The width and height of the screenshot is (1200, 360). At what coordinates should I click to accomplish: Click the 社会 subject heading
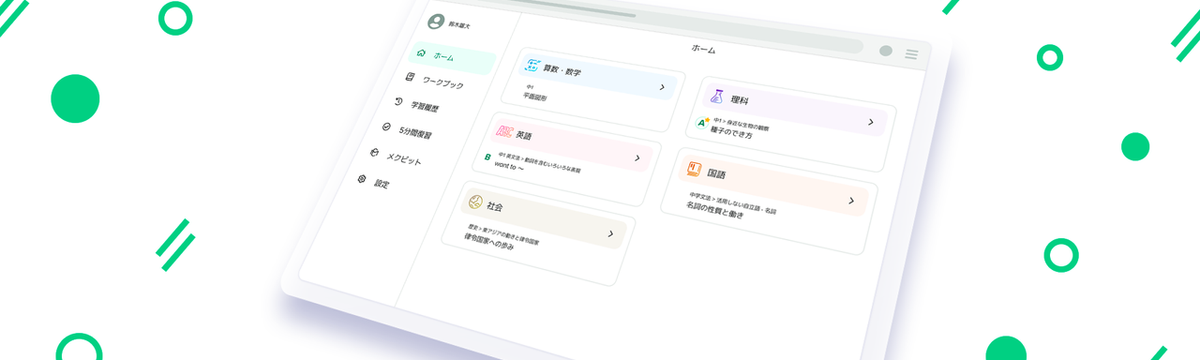495,207
